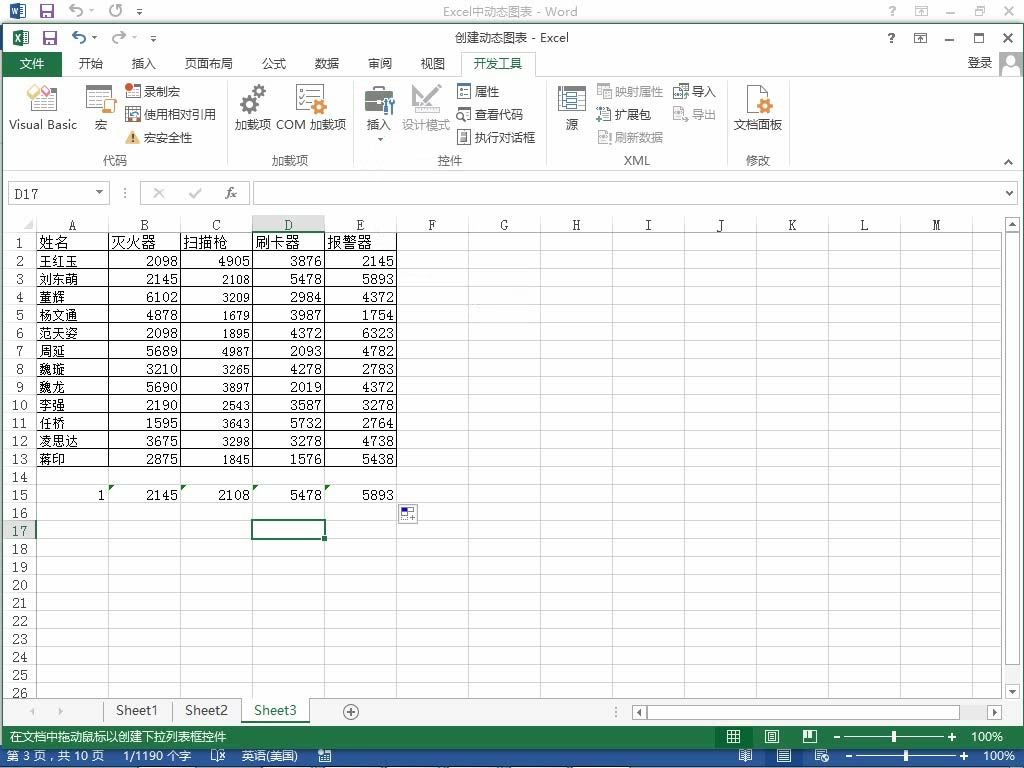Open Excel Ribbon Display Options
This screenshot has width=1024, height=768.
920,38
